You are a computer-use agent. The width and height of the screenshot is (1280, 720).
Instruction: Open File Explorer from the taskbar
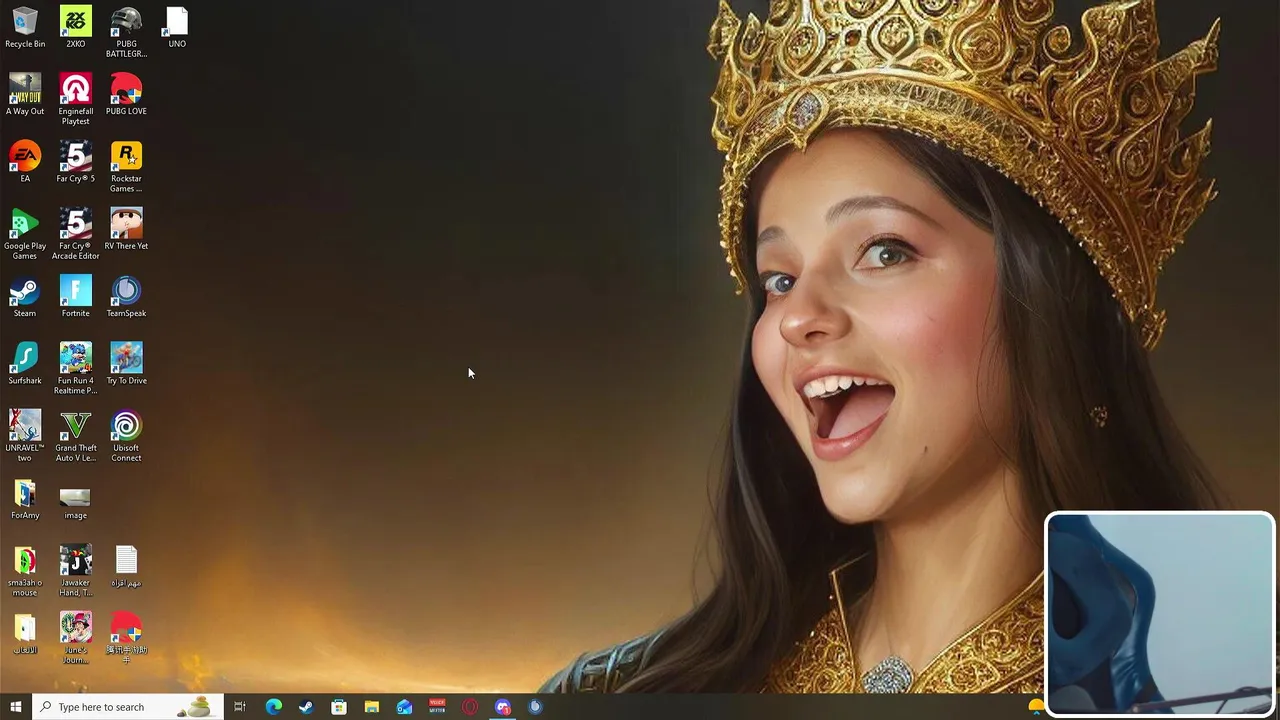click(371, 707)
